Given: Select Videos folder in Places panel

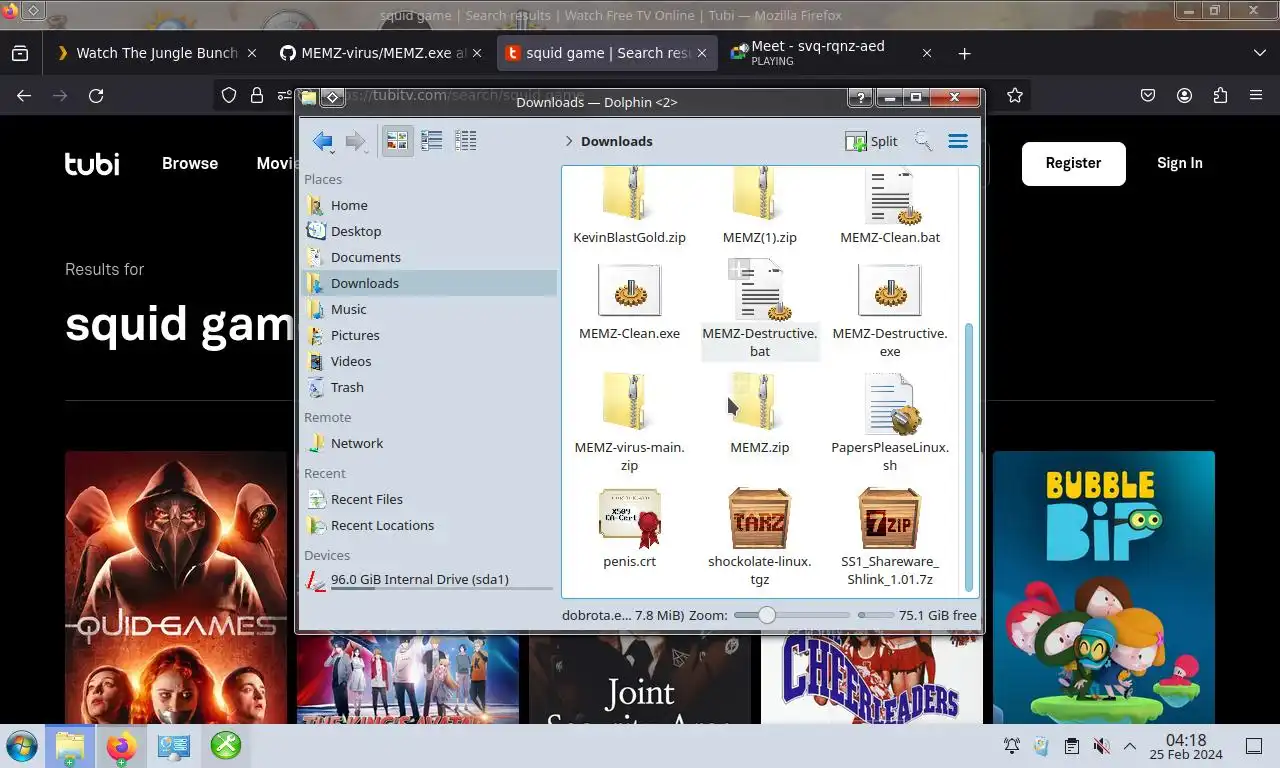Looking at the screenshot, I should (x=430, y=361).
